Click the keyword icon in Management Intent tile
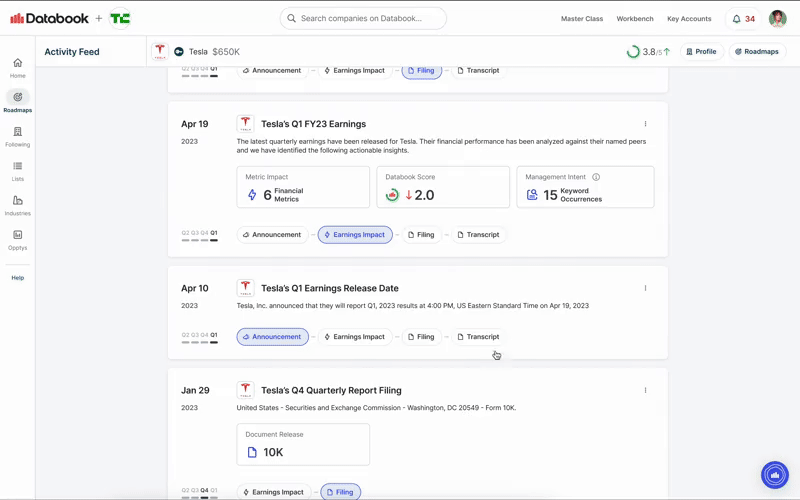 point(532,195)
